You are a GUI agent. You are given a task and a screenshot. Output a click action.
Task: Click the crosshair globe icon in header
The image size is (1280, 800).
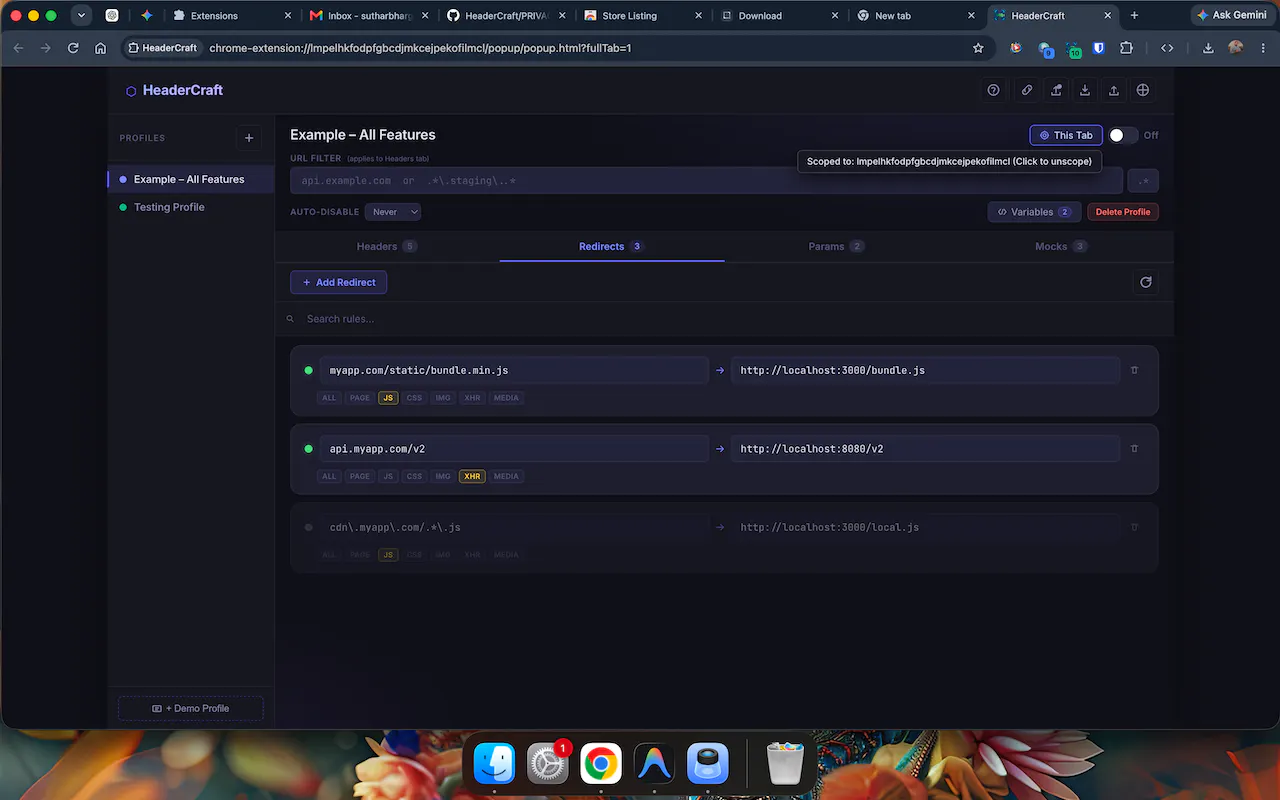[x=1143, y=90]
